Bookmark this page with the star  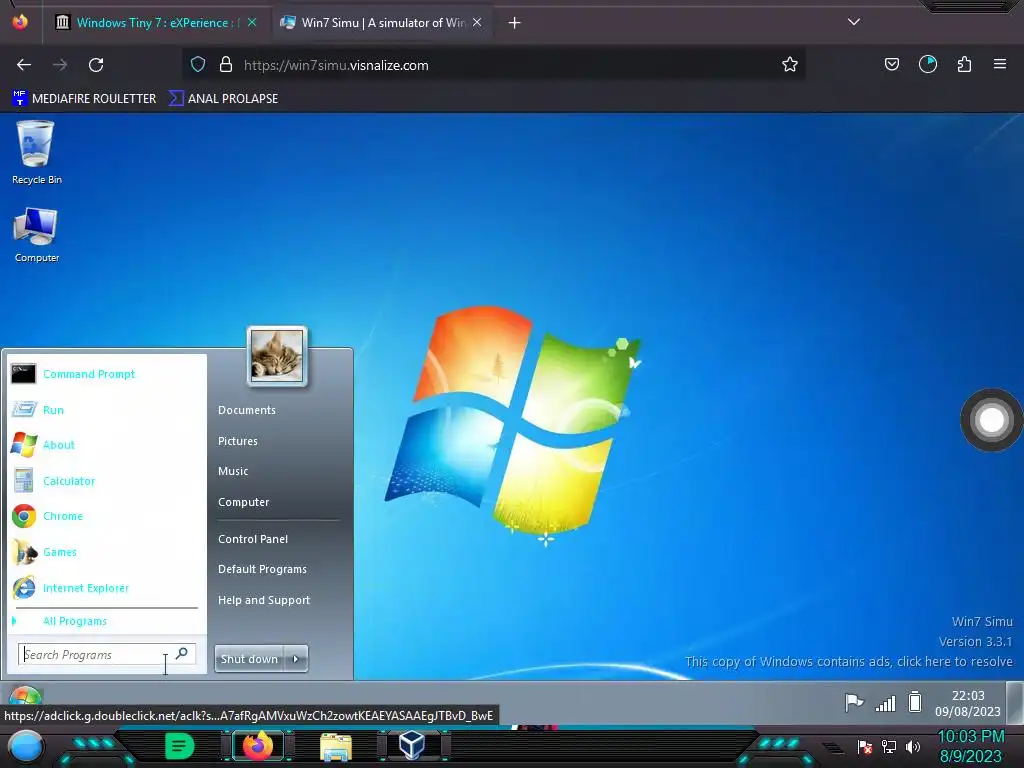(790, 65)
